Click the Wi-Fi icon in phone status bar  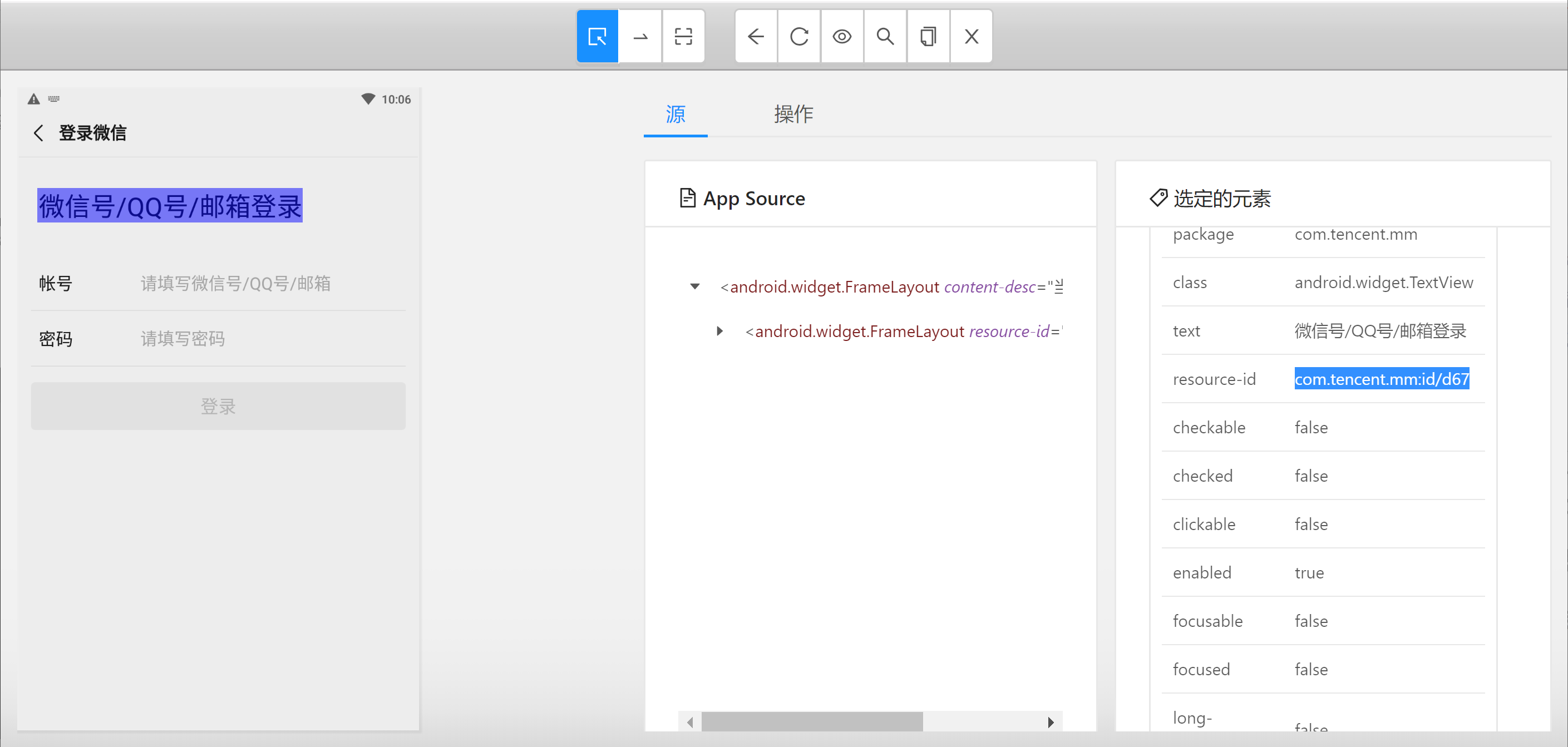coord(368,98)
